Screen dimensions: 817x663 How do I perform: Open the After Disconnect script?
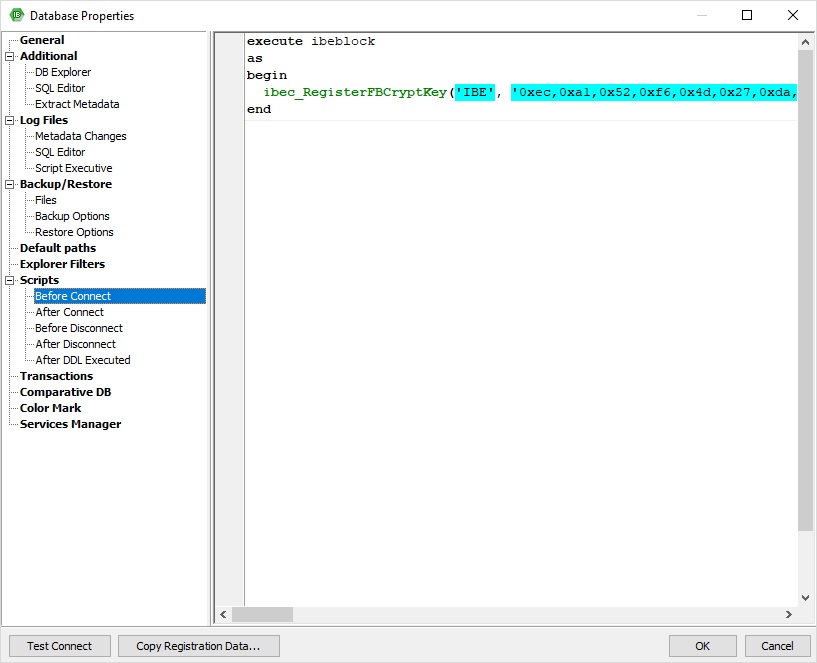pyautogui.click(x=76, y=345)
